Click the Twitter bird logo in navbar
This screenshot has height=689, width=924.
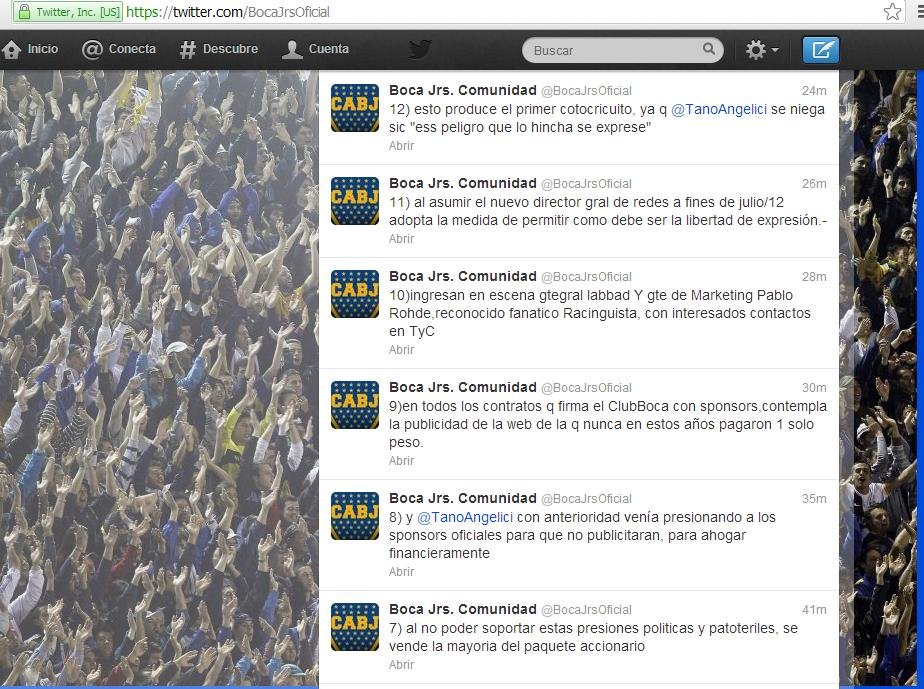(x=420, y=50)
